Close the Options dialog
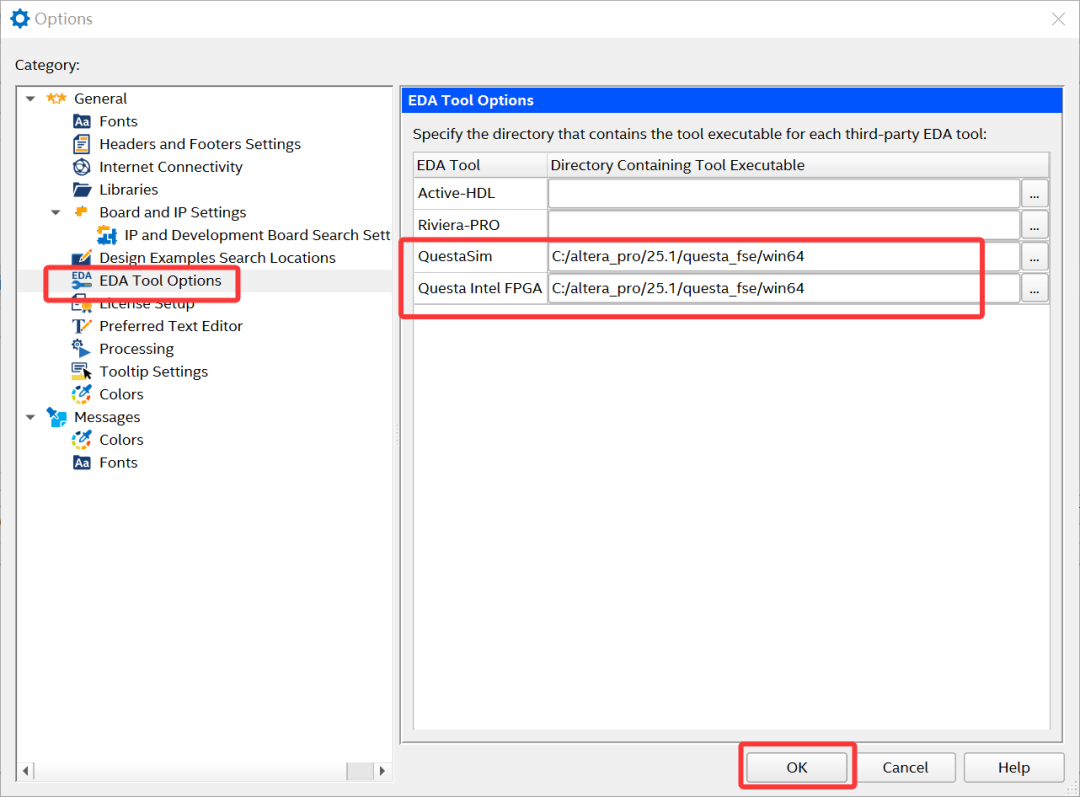The image size is (1080, 797). tap(1059, 19)
